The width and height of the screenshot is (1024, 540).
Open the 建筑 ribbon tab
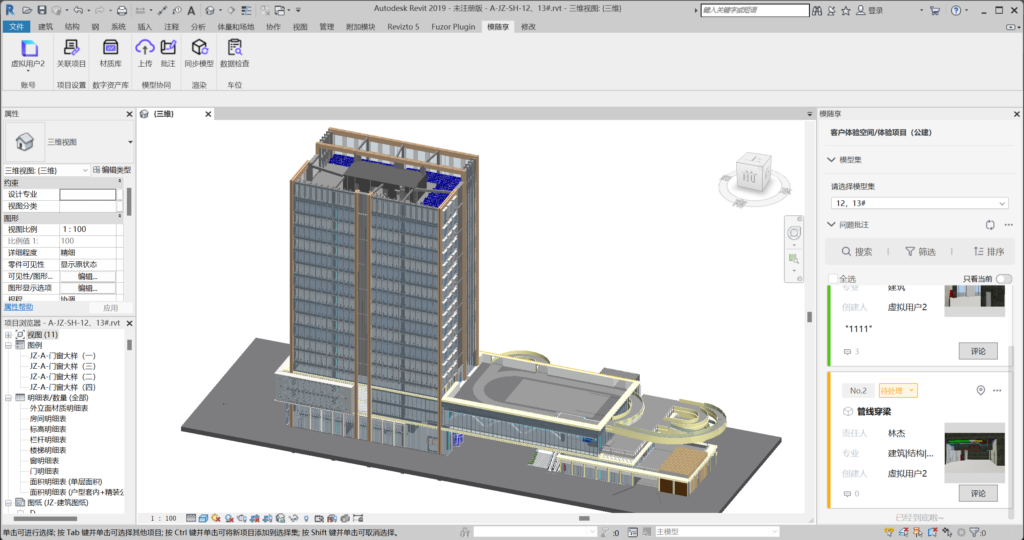pyautogui.click(x=46, y=27)
